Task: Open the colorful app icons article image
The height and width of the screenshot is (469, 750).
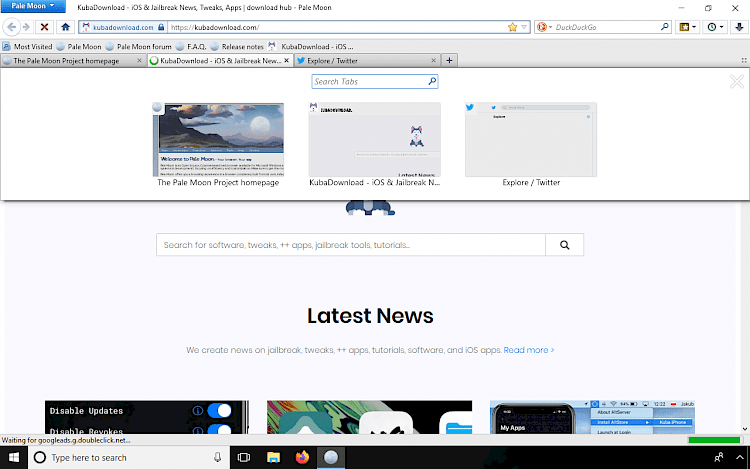Action: [369, 417]
